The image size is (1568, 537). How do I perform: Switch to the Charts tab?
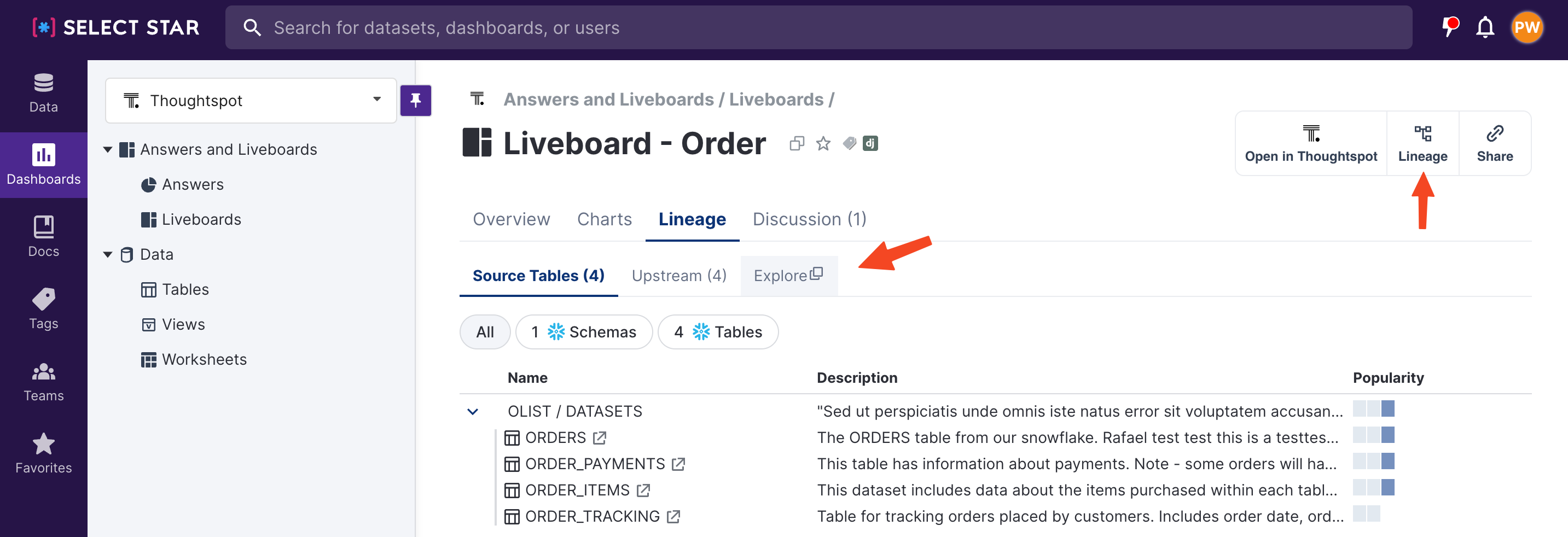tap(604, 219)
